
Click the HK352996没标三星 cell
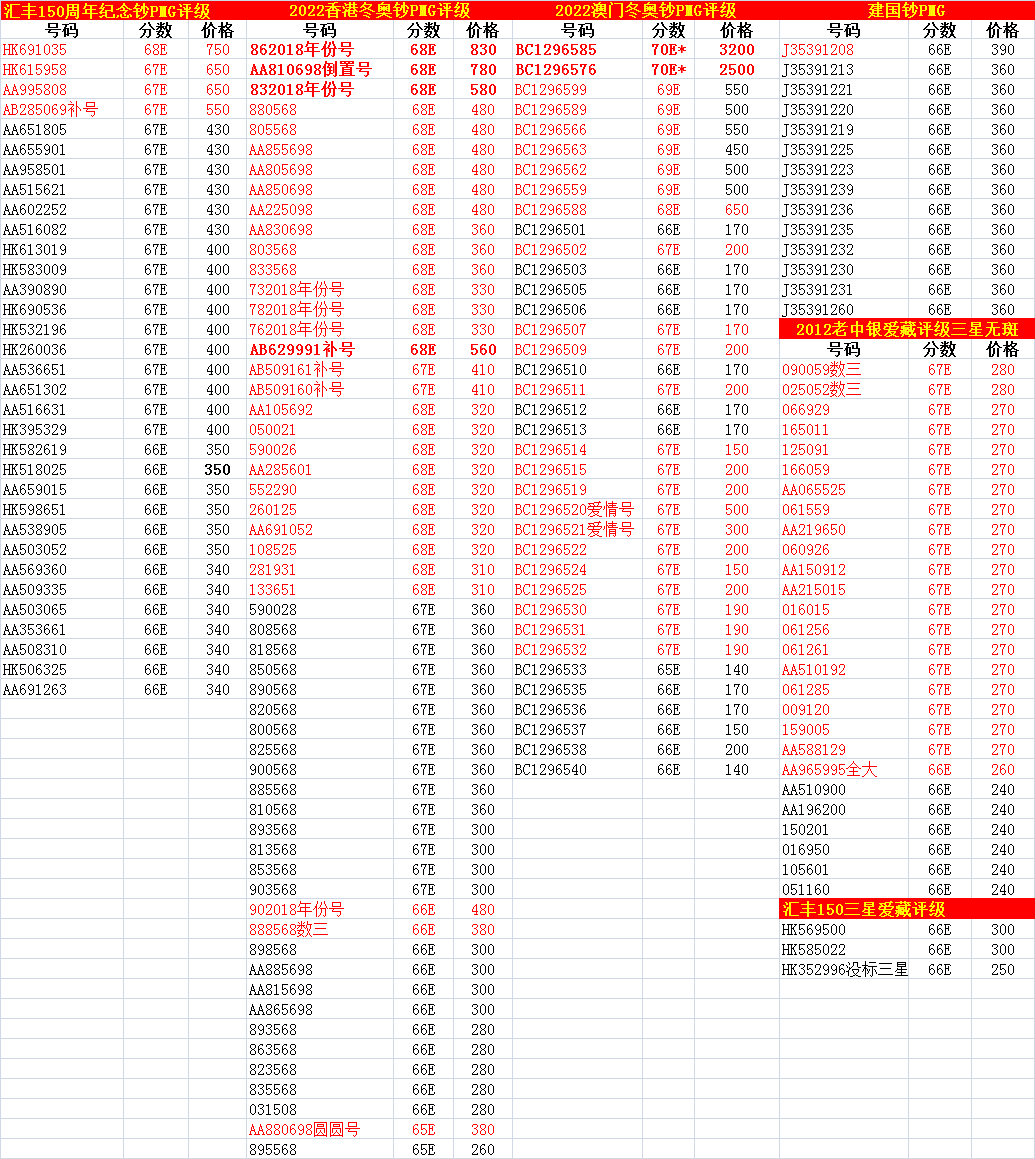pyautogui.click(x=844, y=970)
